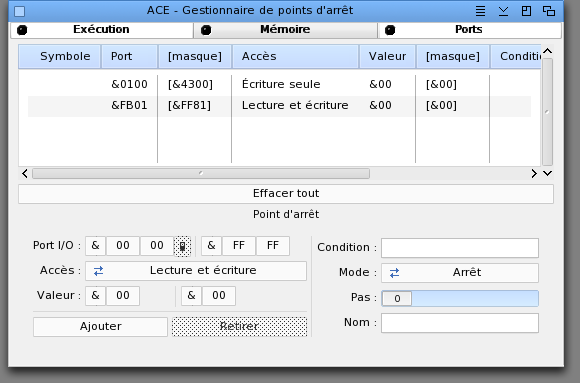Cycle the Mode 'Arrêt' selector

[x=460, y=273]
